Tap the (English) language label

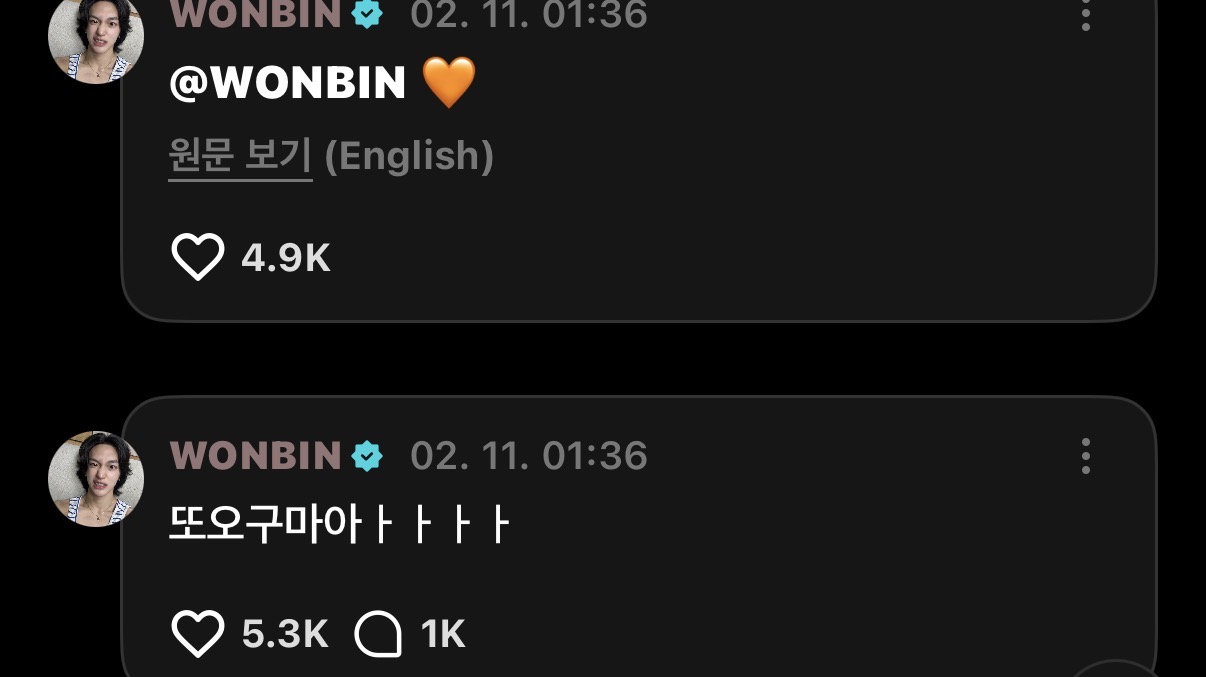click(410, 156)
